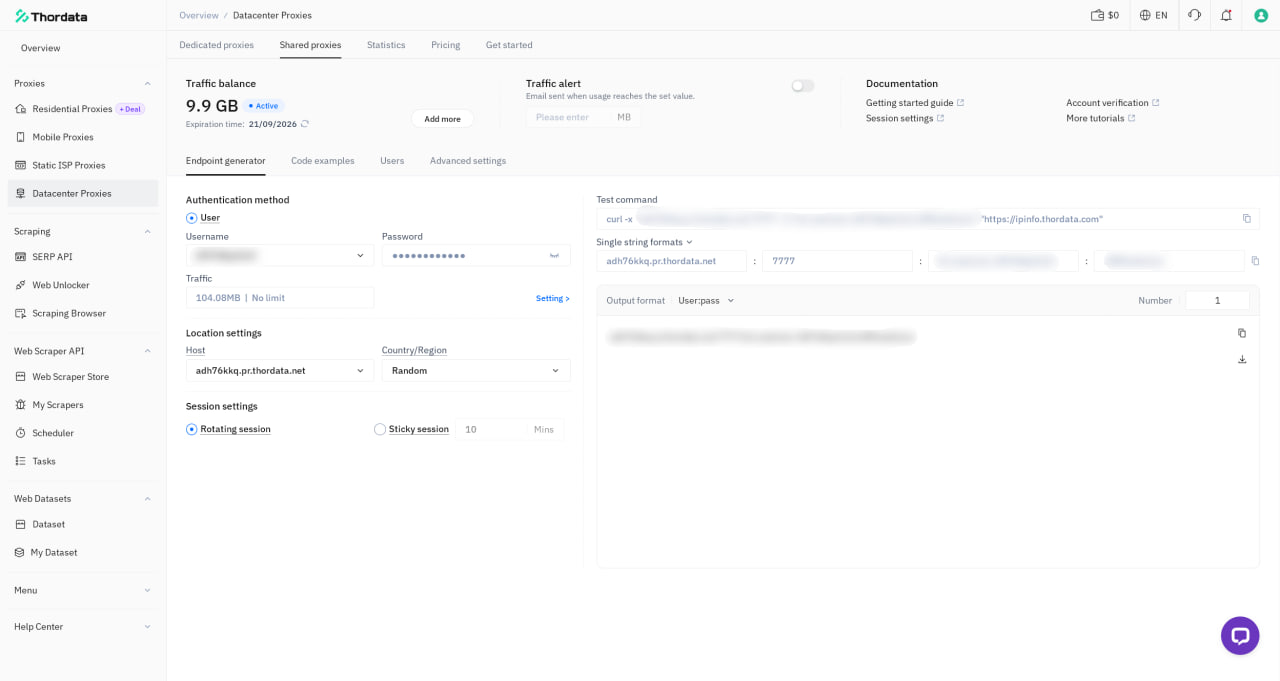Click the Add more button

pos(442,118)
